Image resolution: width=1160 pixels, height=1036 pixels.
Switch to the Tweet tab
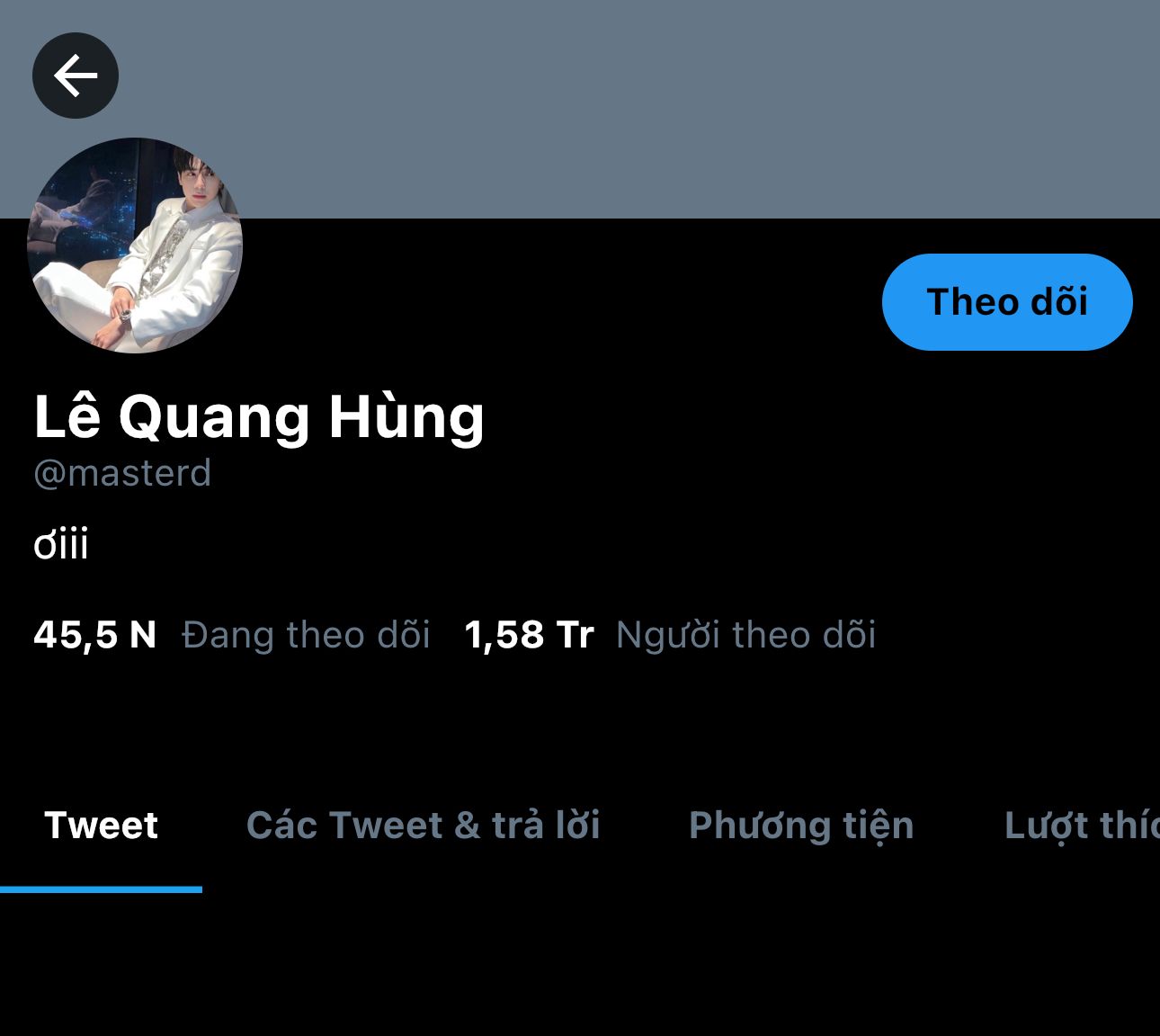[101, 826]
